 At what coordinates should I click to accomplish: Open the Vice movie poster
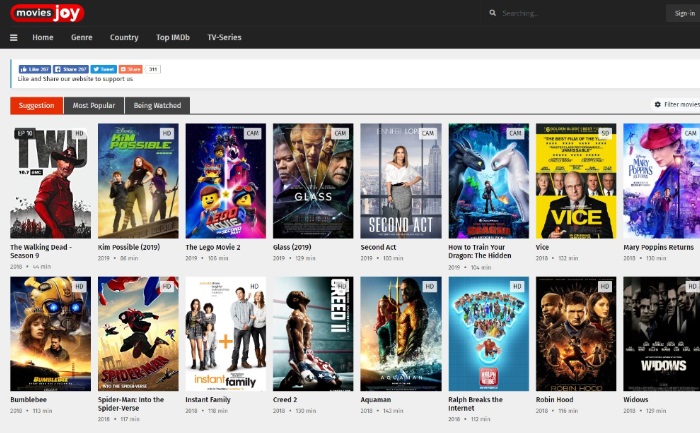[576, 181]
